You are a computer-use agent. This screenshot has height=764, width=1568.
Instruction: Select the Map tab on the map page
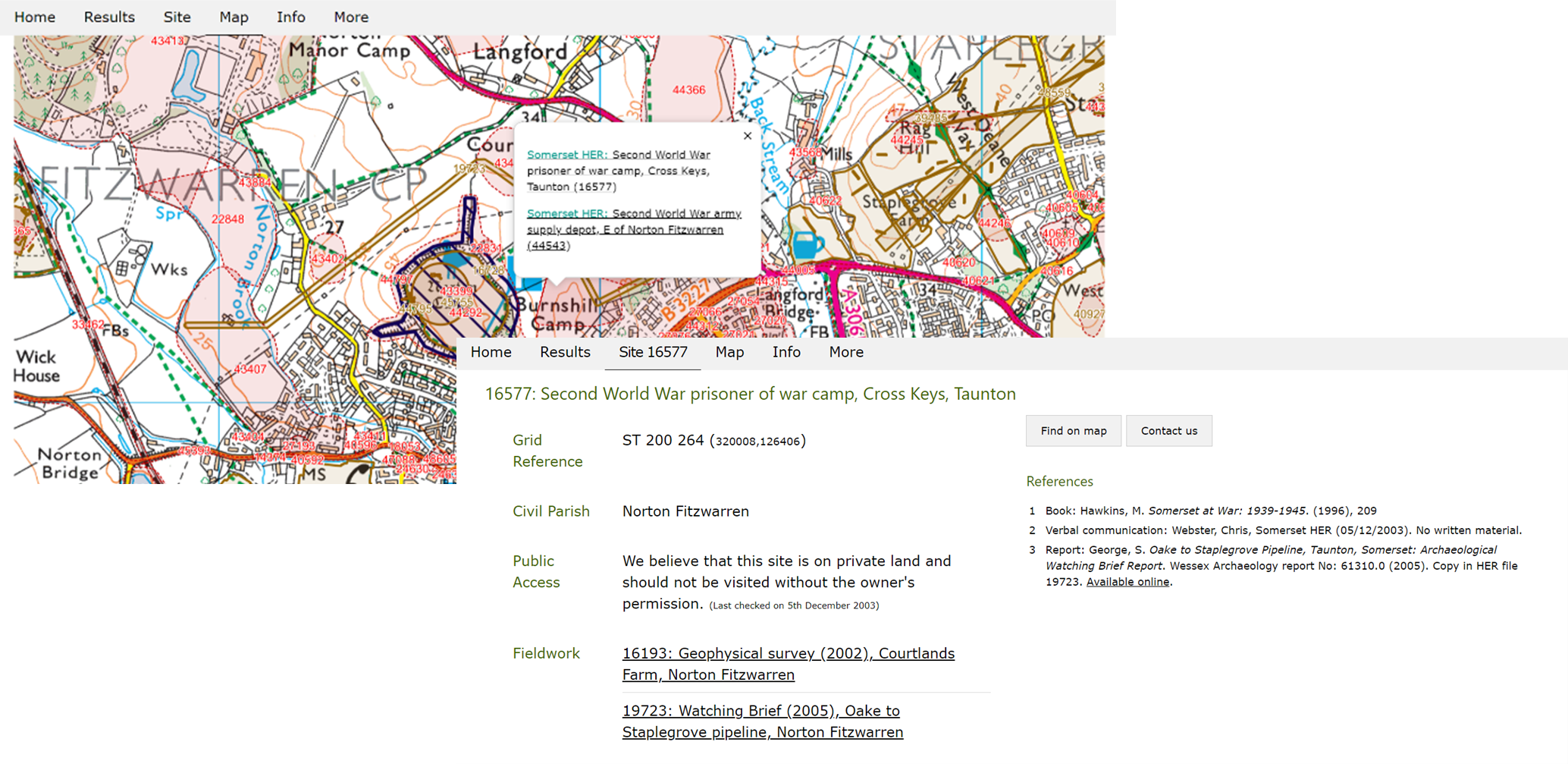click(x=234, y=17)
